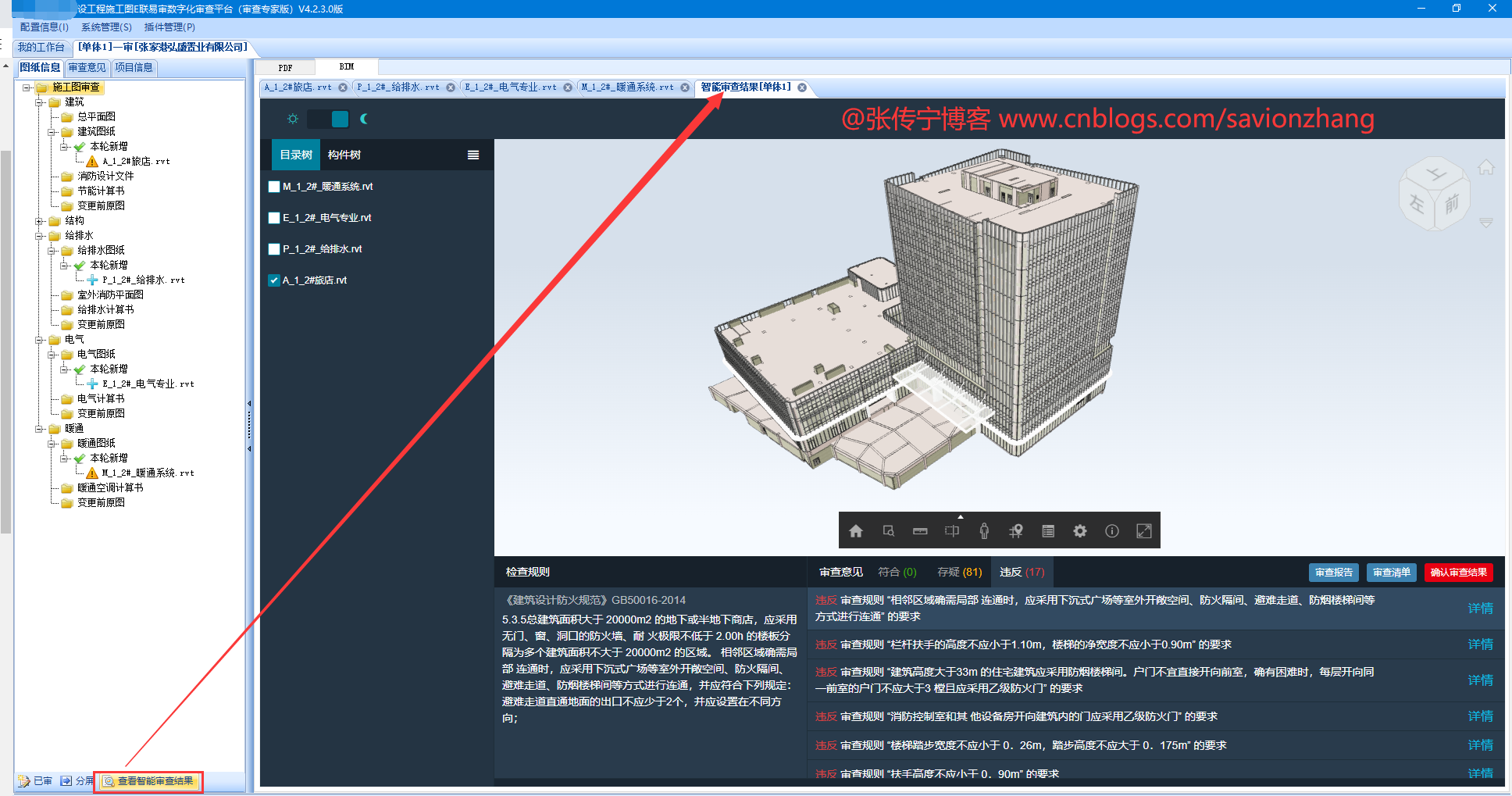The image size is (1512, 796).
Task: Click the sun light-theme icon
Action: (293, 119)
